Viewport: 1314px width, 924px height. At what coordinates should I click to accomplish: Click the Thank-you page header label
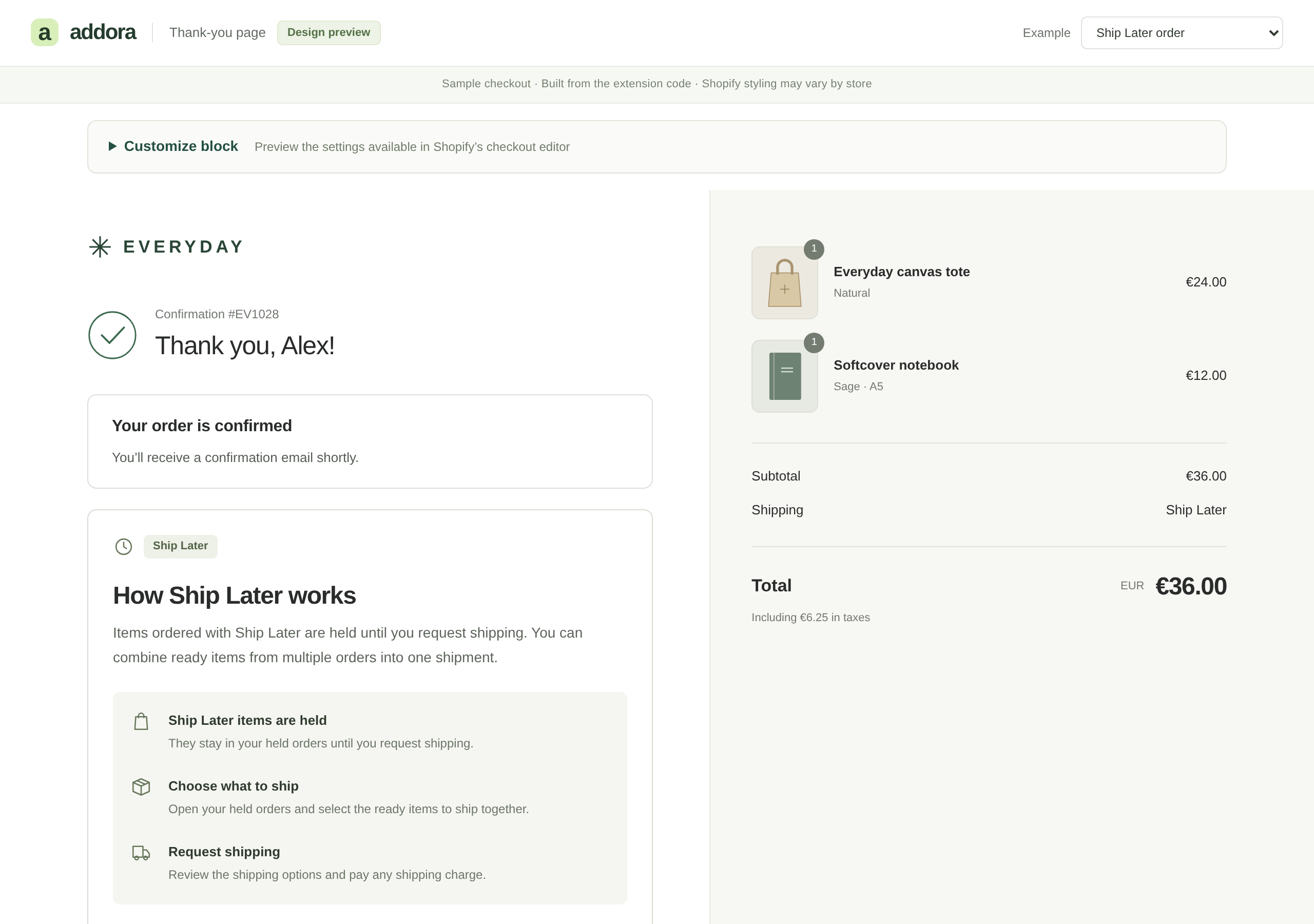[x=218, y=33]
